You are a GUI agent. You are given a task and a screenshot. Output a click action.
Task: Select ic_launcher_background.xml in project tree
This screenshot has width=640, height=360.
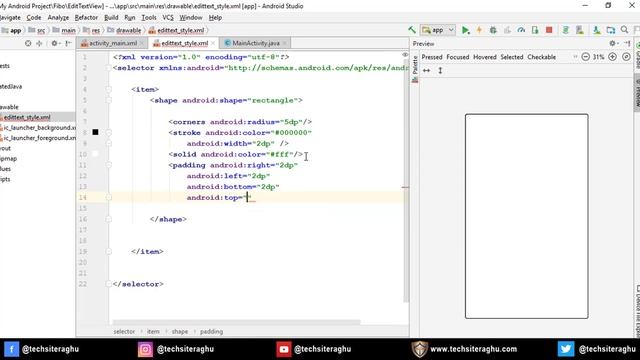point(39,128)
